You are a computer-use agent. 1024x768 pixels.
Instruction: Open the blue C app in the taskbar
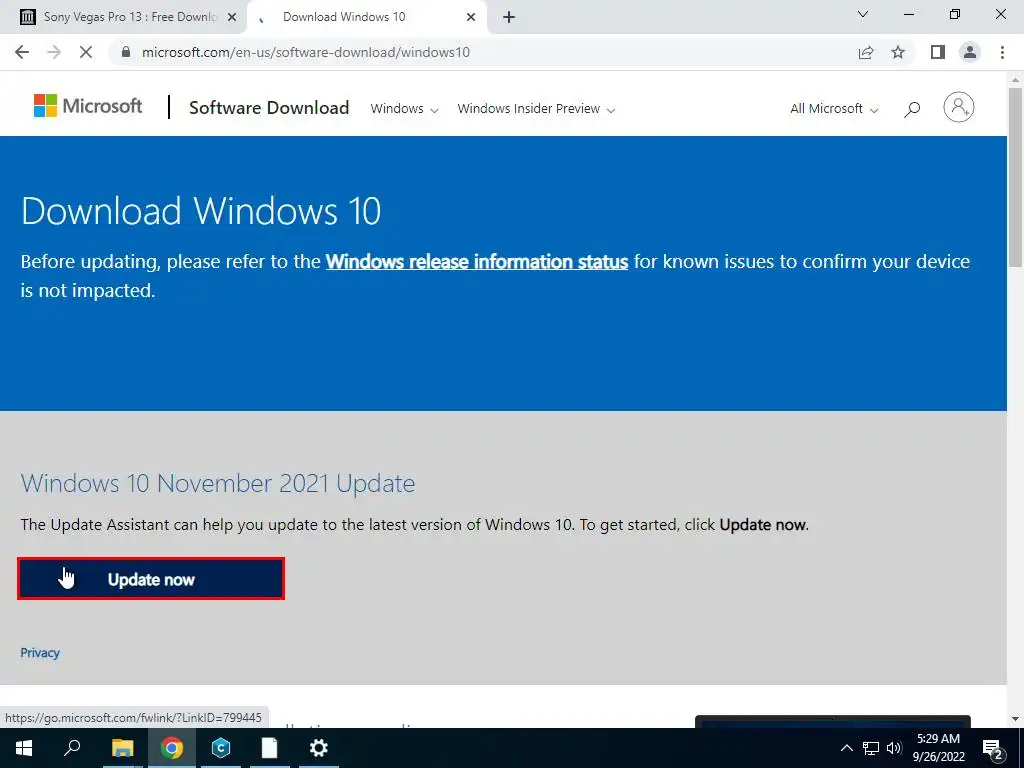pyautogui.click(x=221, y=748)
